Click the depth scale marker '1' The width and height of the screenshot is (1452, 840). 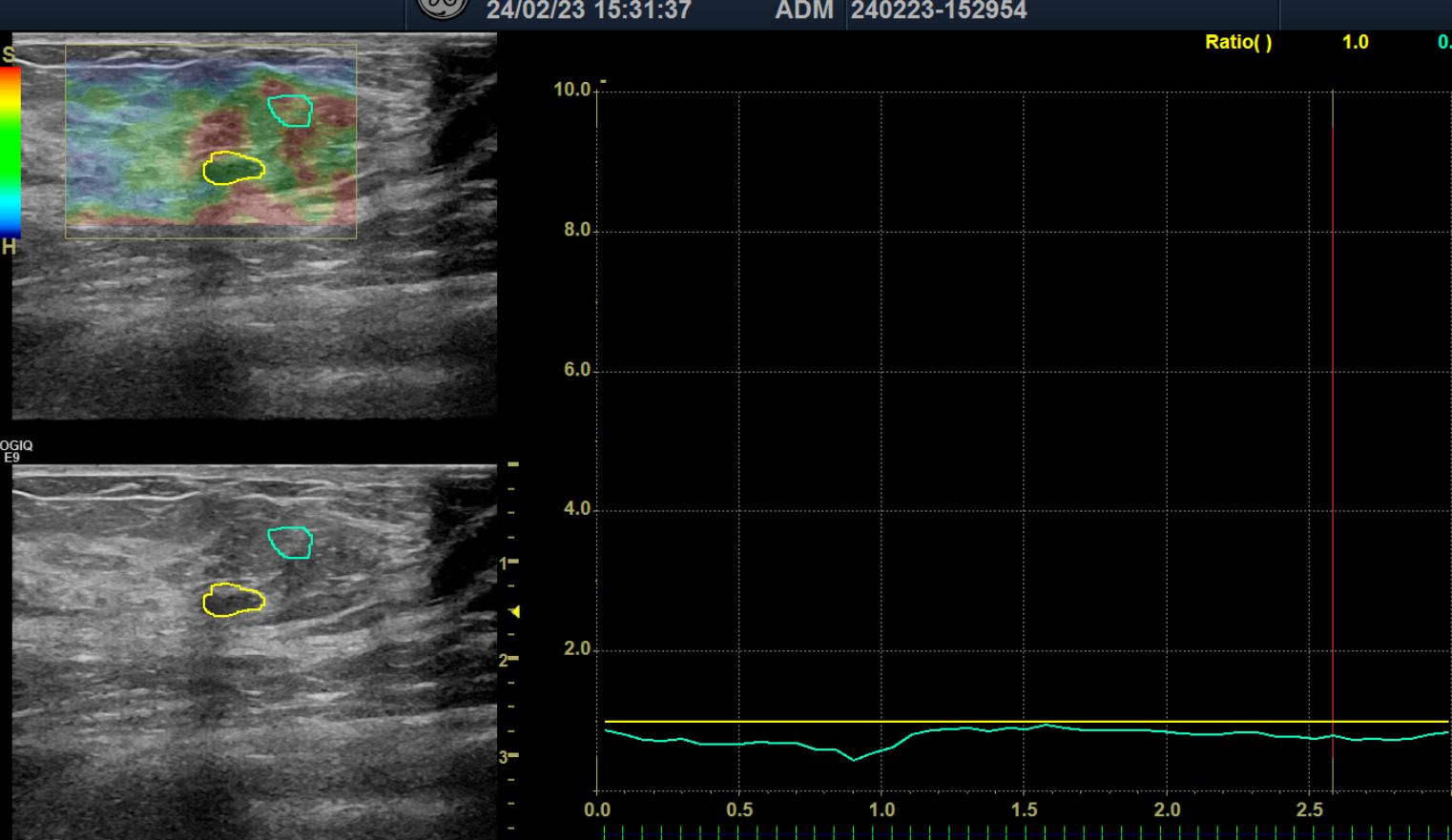[503, 563]
